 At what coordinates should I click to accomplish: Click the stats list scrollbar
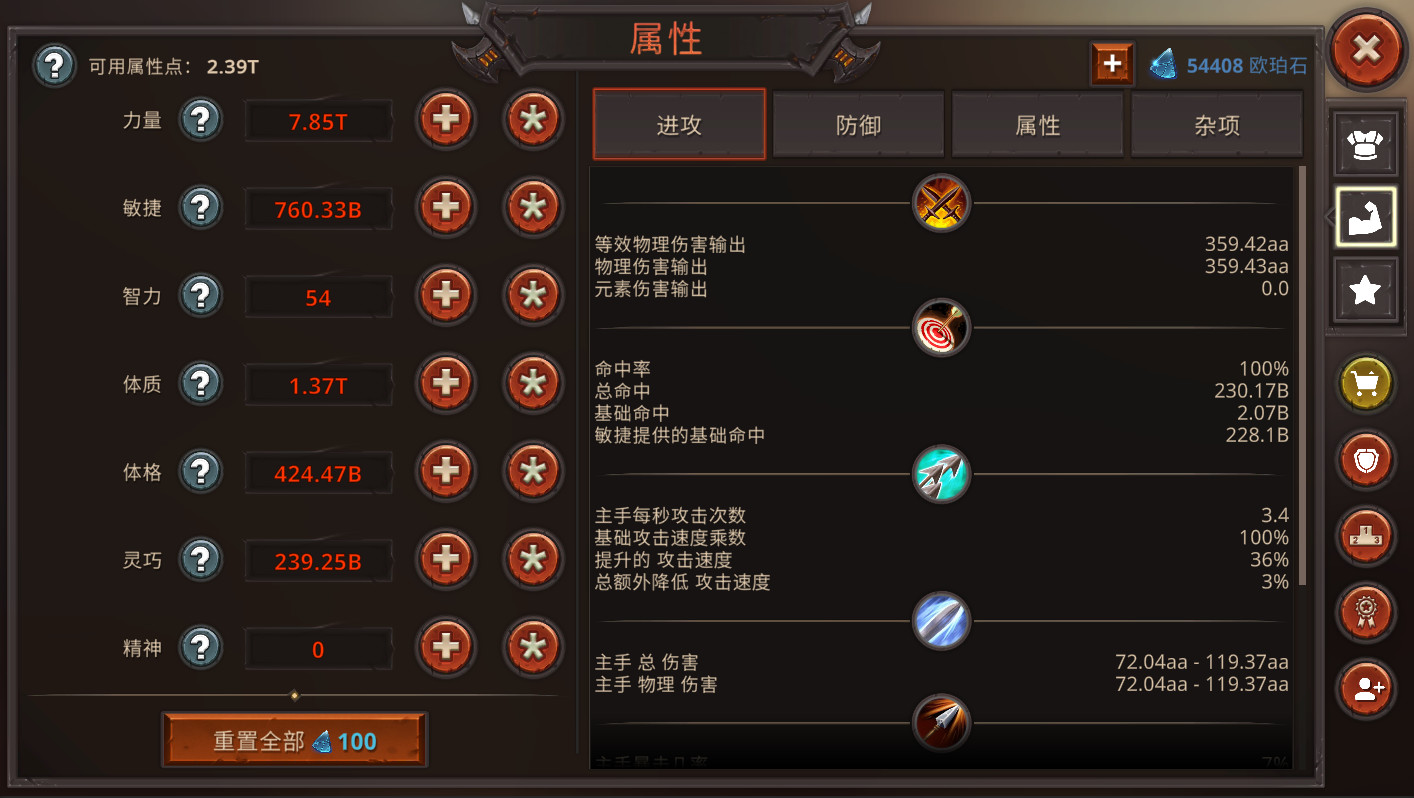[x=1302, y=376]
